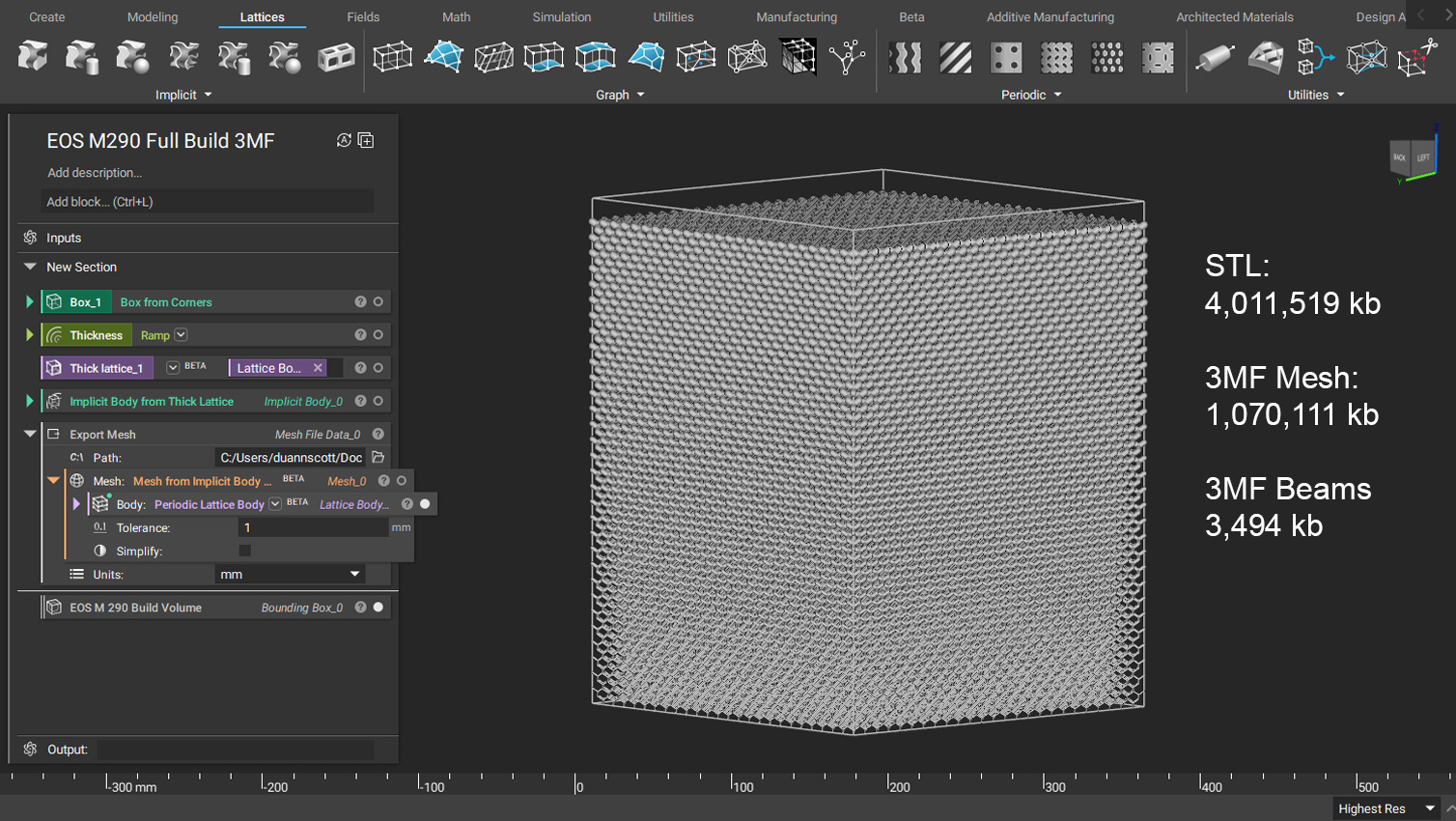Expand the Box_1 block arrow
1456x821 pixels.
pos(30,302)
